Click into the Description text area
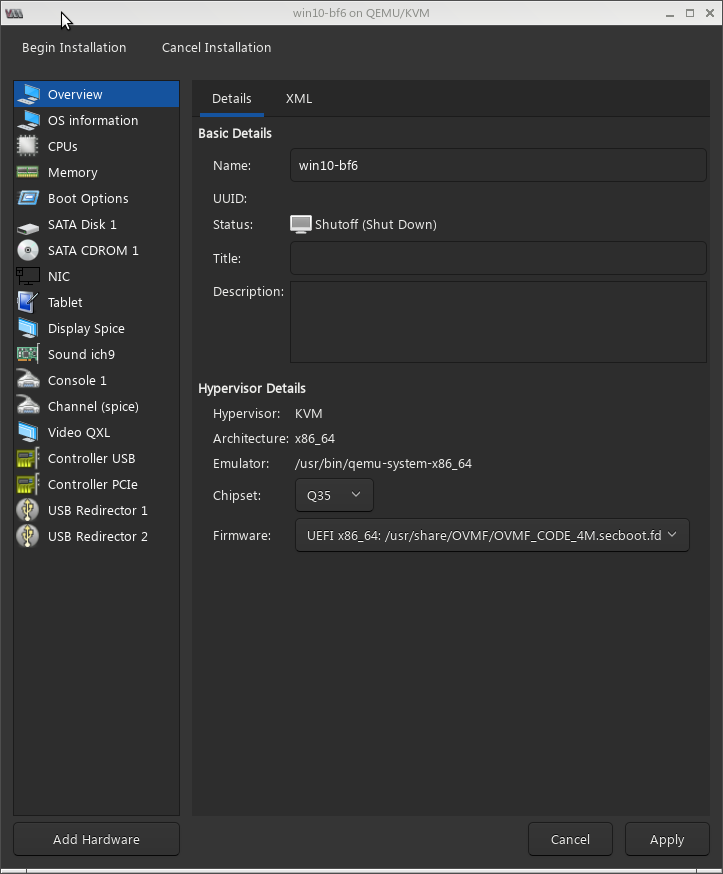723x874 pixels. pyautogui.click(x=498, y=322)
